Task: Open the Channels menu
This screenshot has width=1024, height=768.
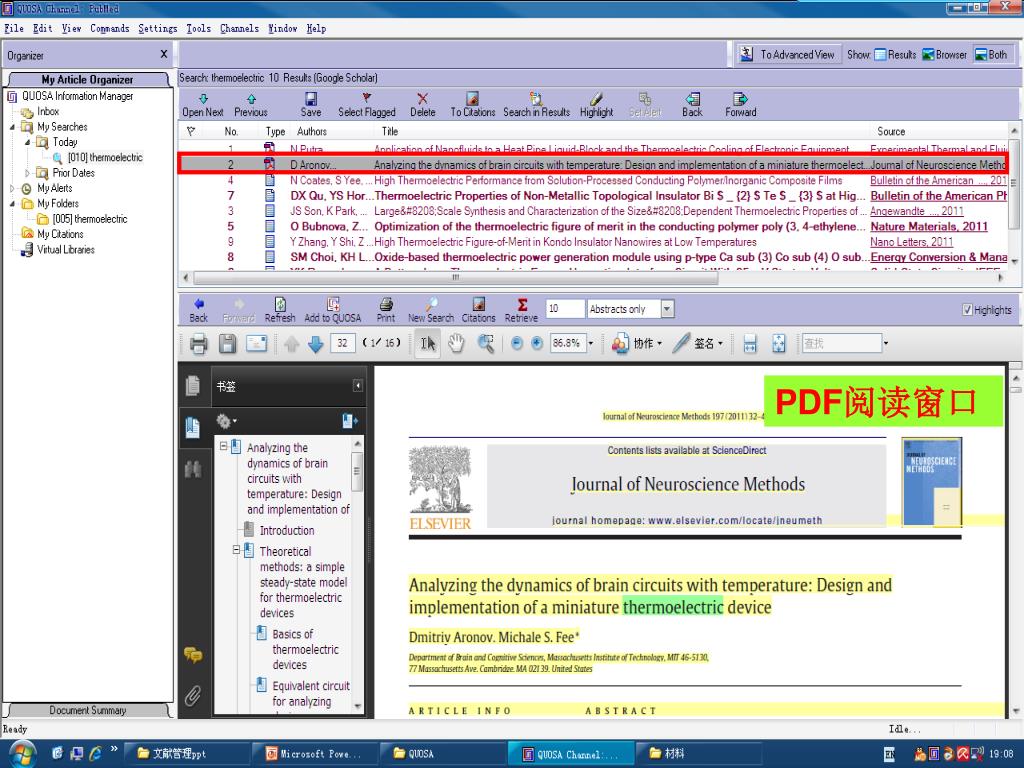Action: coord(240,29)
